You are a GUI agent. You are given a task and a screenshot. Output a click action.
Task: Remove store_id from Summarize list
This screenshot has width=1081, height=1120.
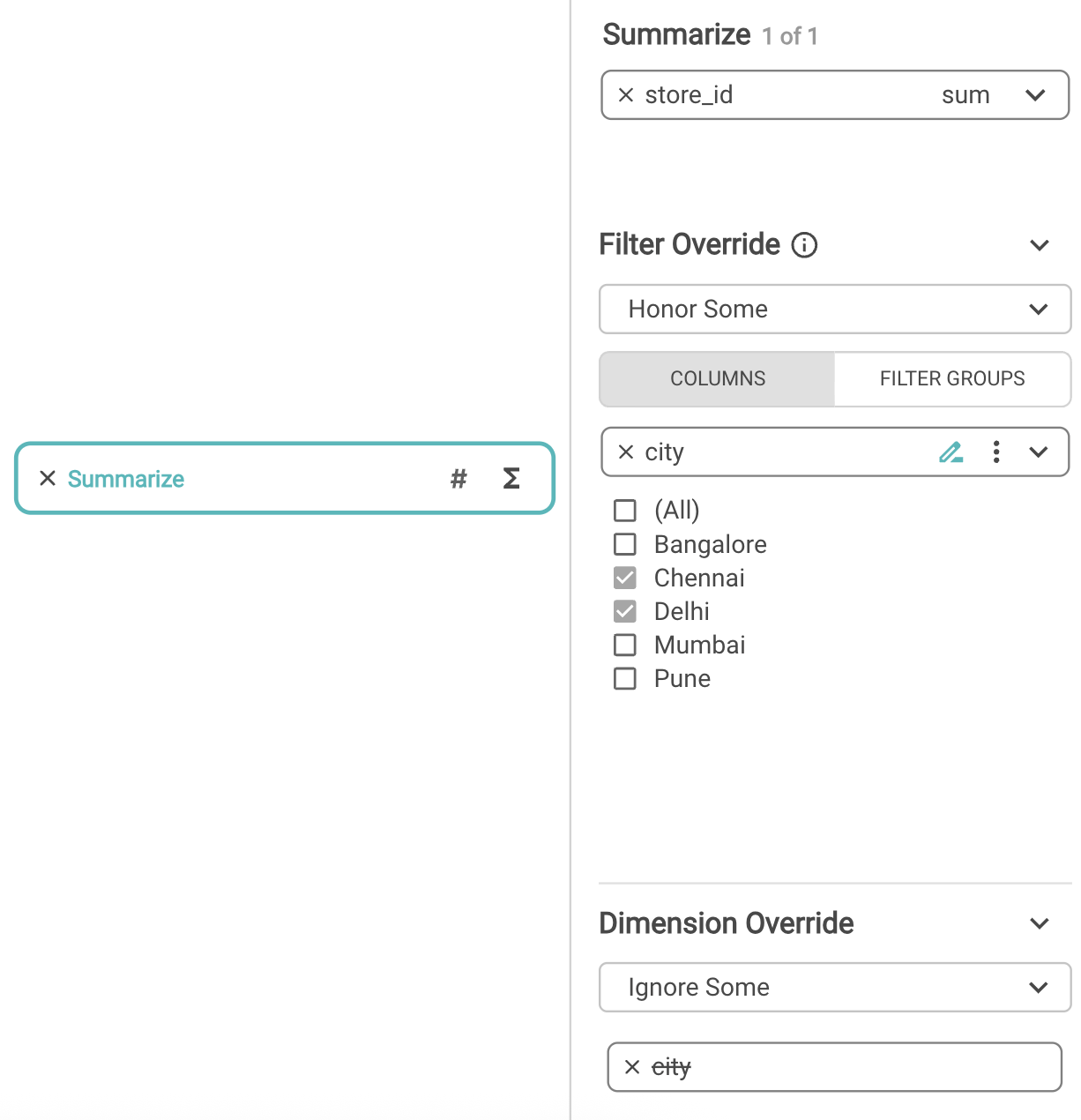tap(626, 95)
